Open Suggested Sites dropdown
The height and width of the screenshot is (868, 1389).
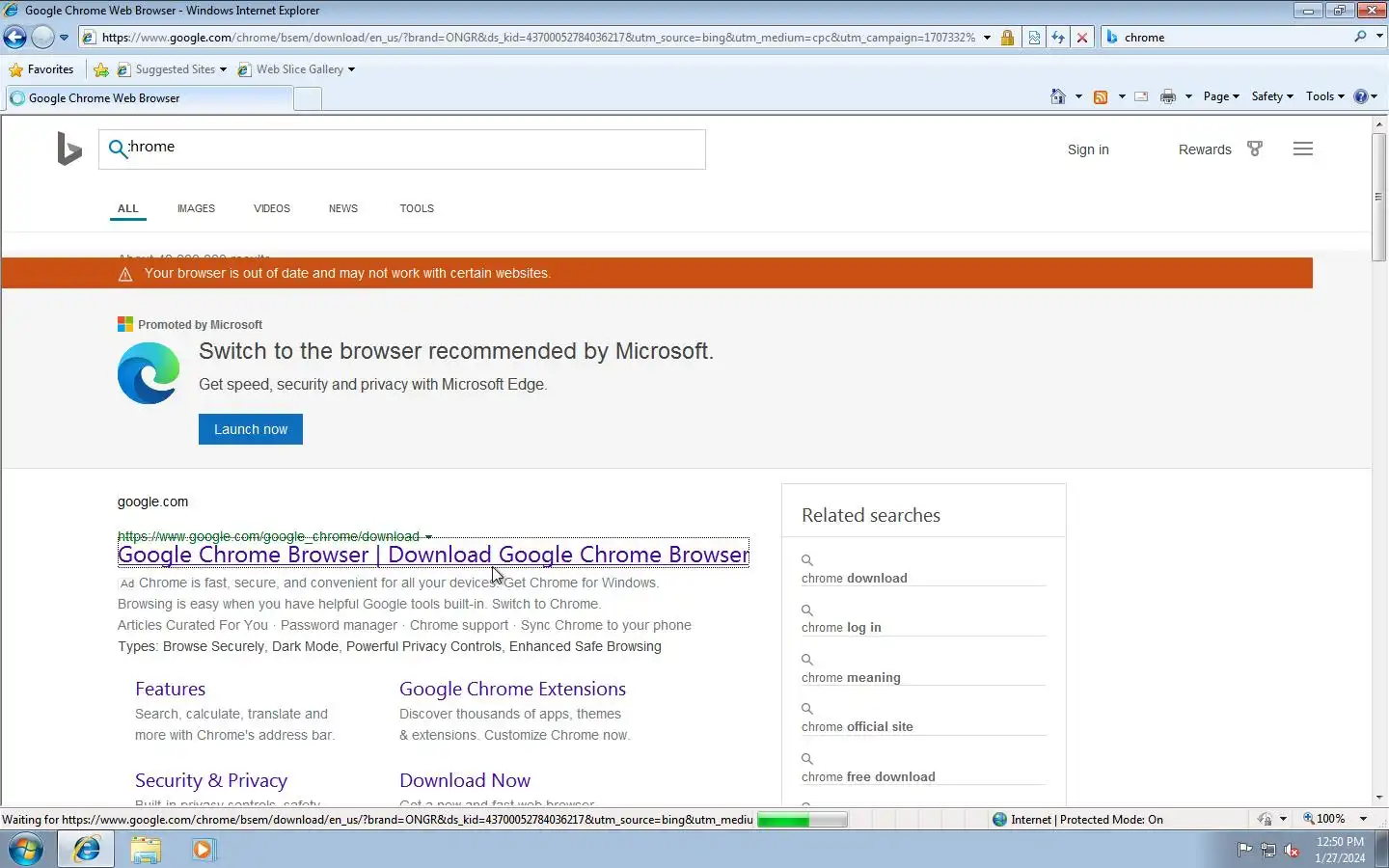coord(172,69)
